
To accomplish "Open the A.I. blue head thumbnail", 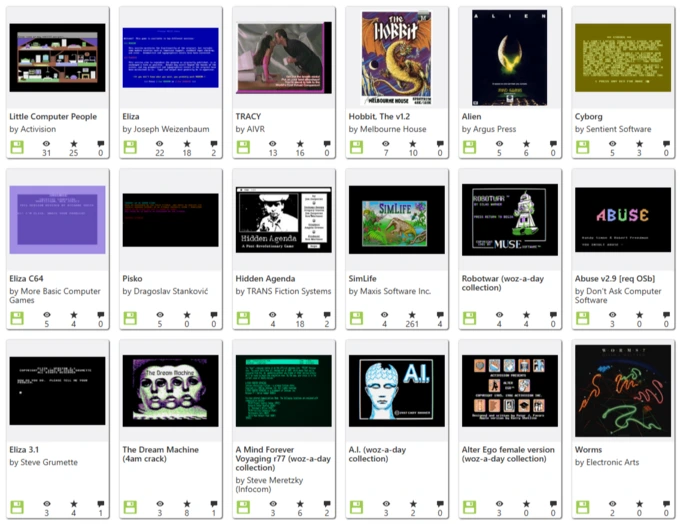I will point(396,391).
